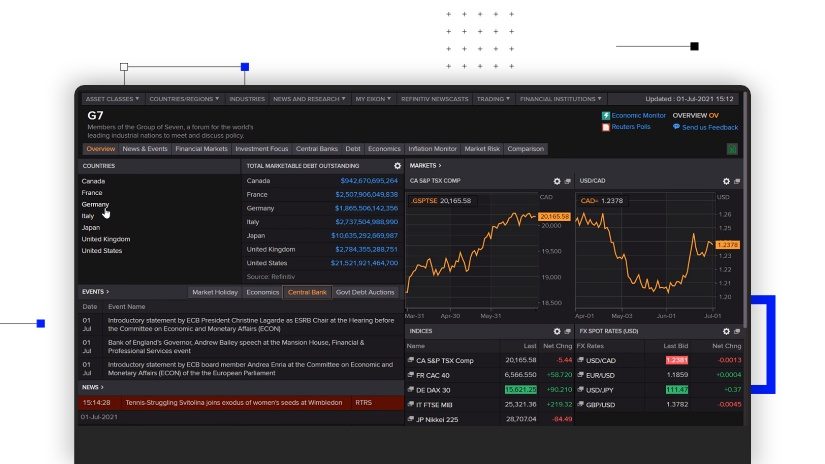Open the Asset Classes dropdown menu
Screen dimensions: 825x464
(112, 99)
